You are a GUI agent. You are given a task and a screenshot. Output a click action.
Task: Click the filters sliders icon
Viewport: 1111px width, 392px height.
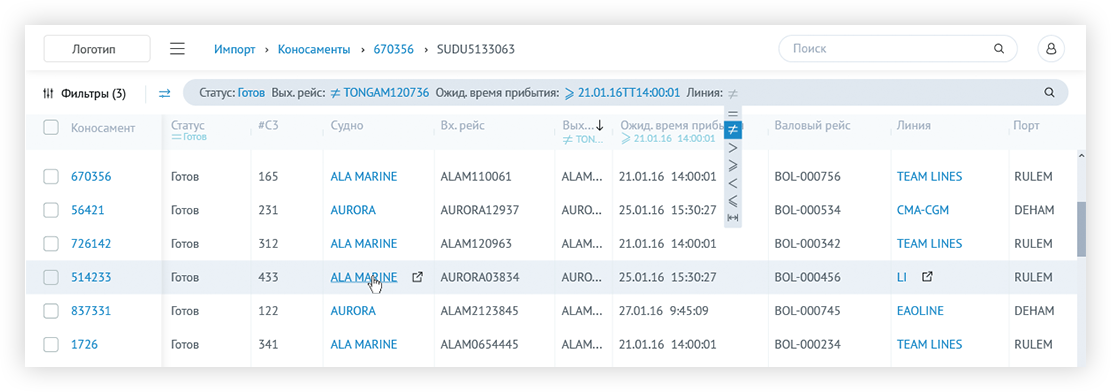coord(48,93)
